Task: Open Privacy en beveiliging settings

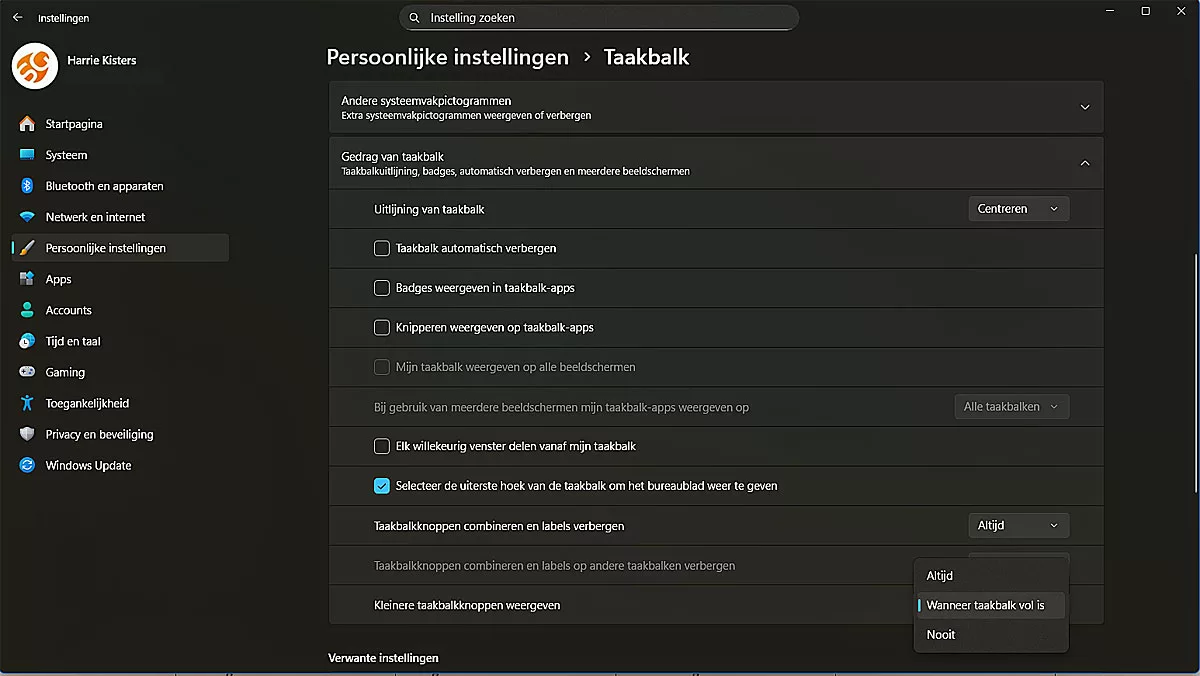Action: pyautogui.click(x=98, y=433)
